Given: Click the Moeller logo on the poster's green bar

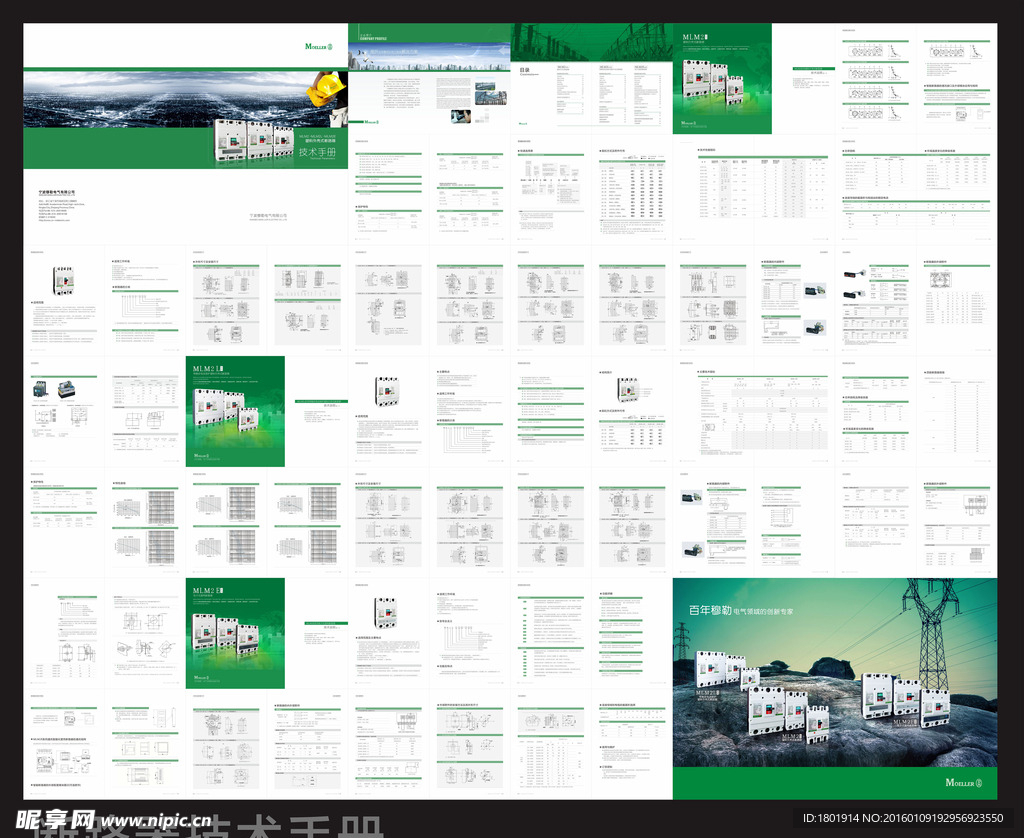Looking at the screenshot, I should tap(963, 782).
